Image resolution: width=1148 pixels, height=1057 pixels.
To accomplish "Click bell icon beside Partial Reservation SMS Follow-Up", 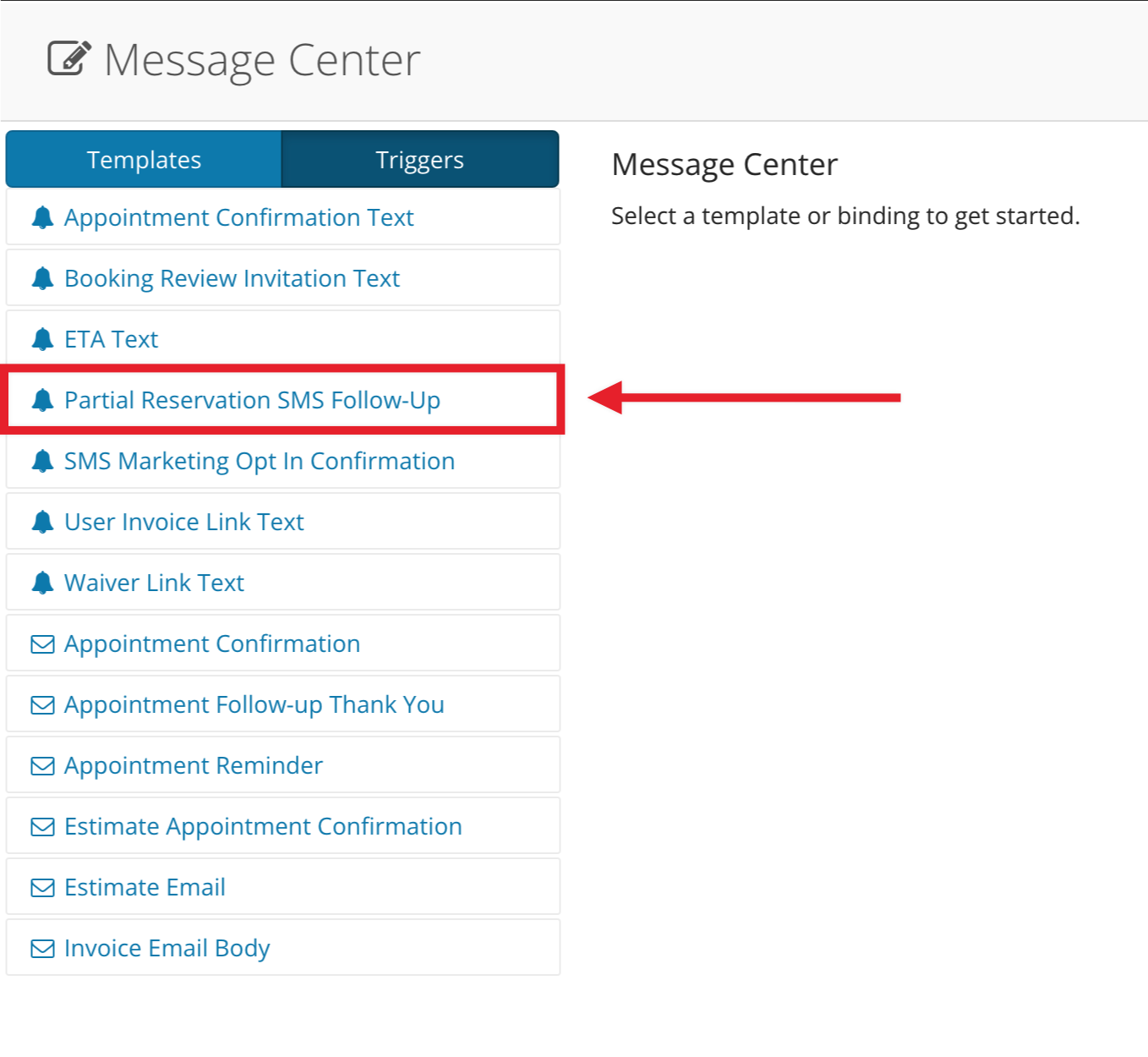I will [x=42, y=400].
